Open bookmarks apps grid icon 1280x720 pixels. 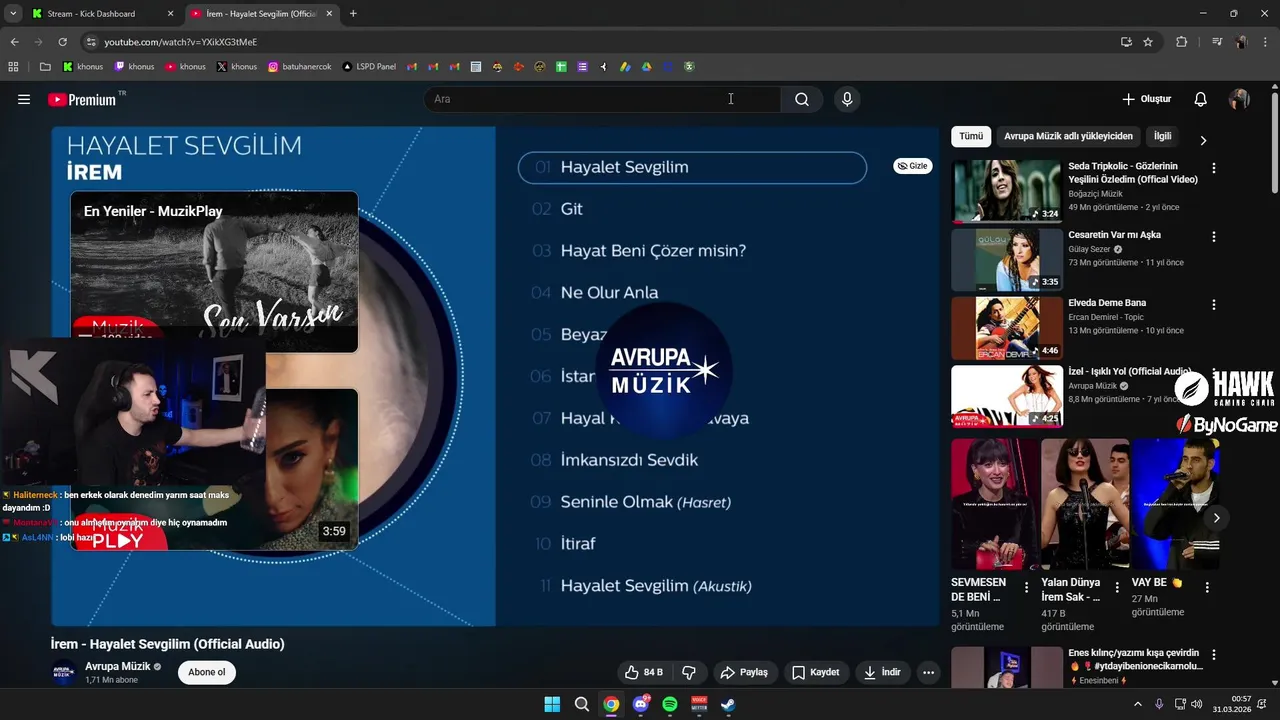[13, 67]
